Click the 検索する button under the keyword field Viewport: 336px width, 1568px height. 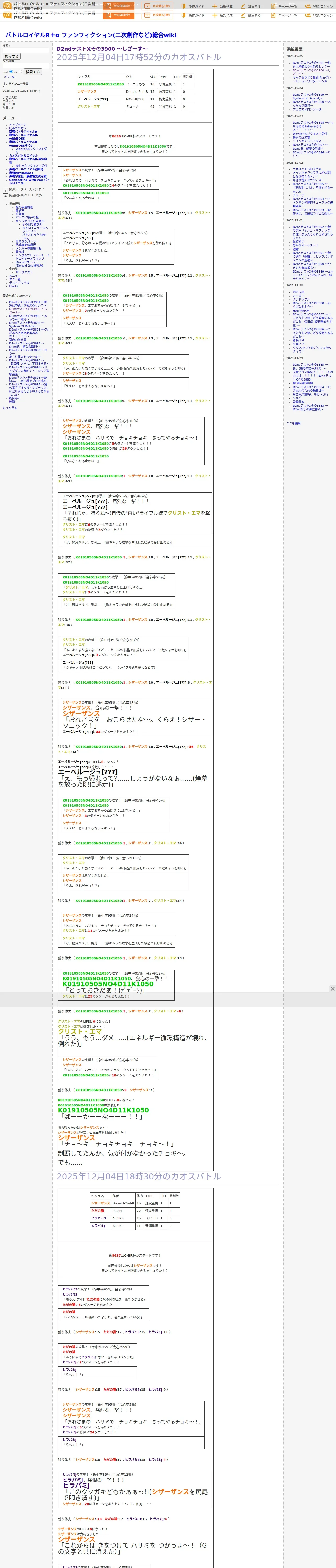point(11,57)
